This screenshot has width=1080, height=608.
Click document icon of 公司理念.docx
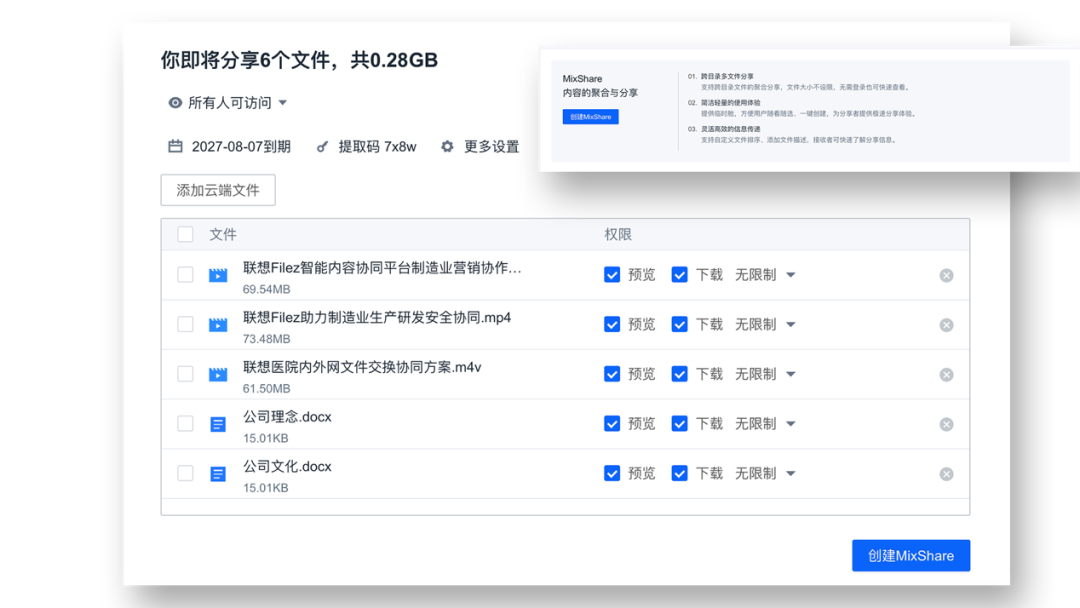coord(218,424)
